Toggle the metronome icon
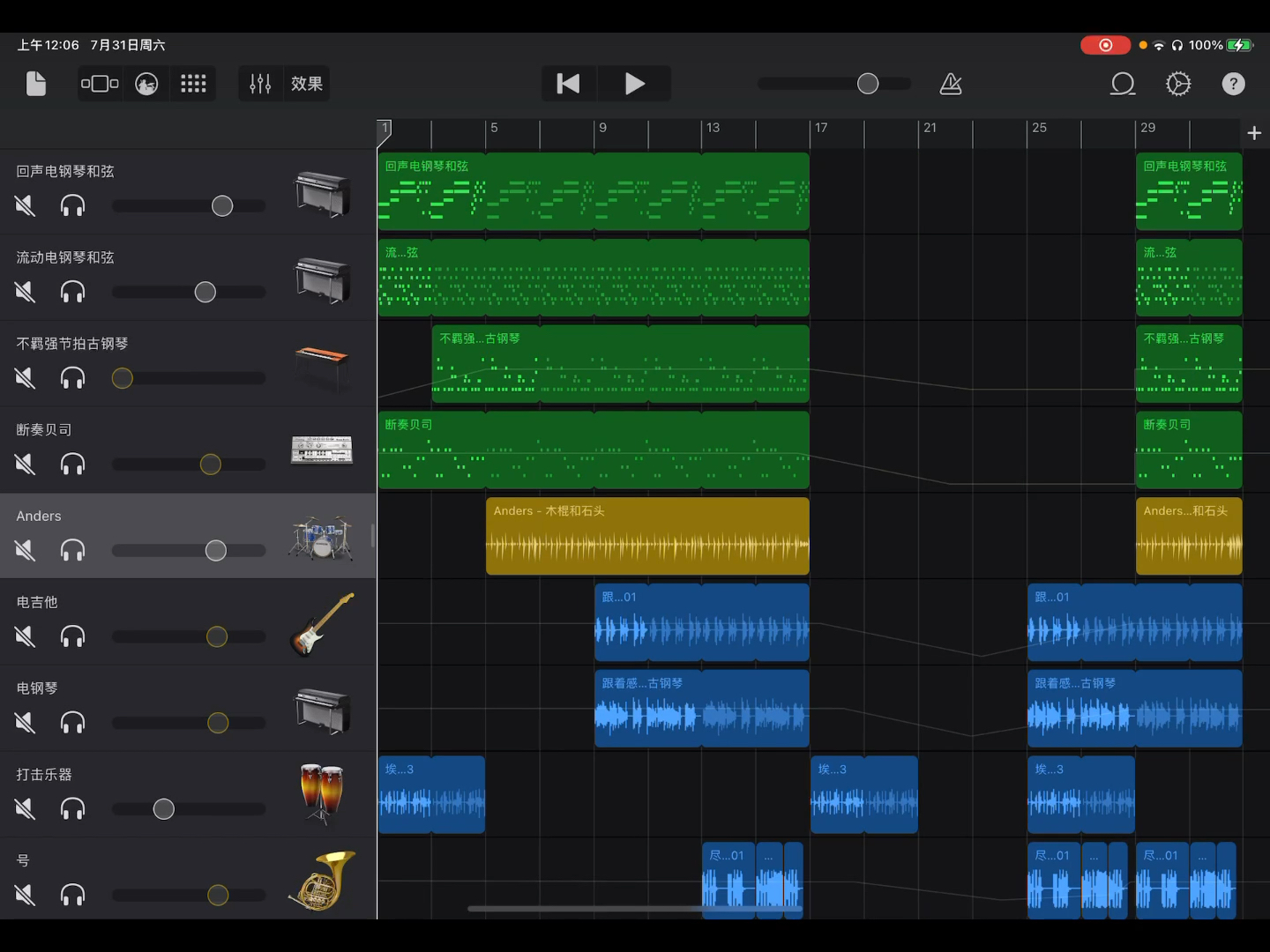 click(x=951, y=84)
